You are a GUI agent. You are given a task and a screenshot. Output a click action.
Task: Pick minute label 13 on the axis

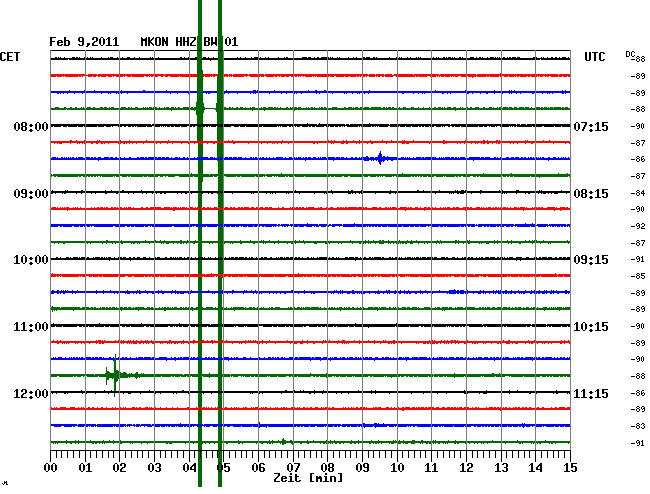pos(501,468)
